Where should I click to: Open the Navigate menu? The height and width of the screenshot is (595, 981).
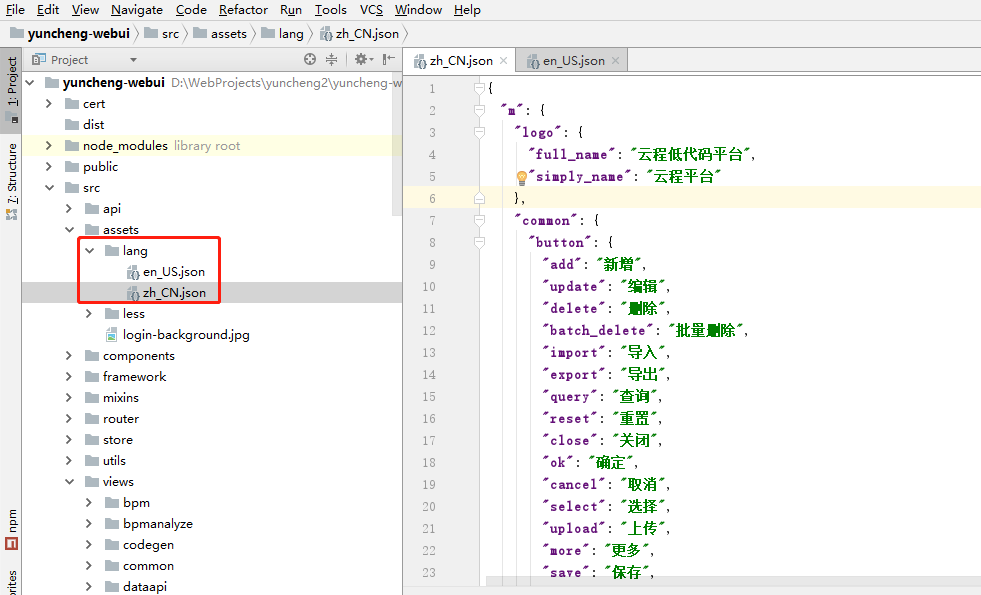tap(136, 10)
